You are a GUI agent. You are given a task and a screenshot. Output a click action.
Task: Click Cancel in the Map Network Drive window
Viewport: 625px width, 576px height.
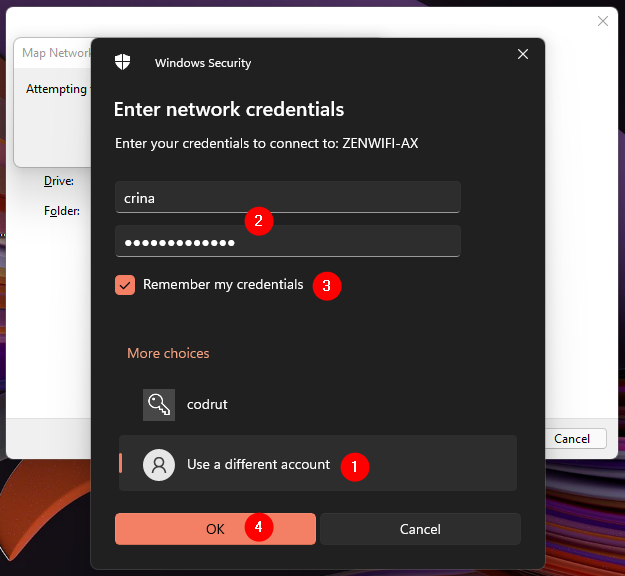click(x=575, y=438)
